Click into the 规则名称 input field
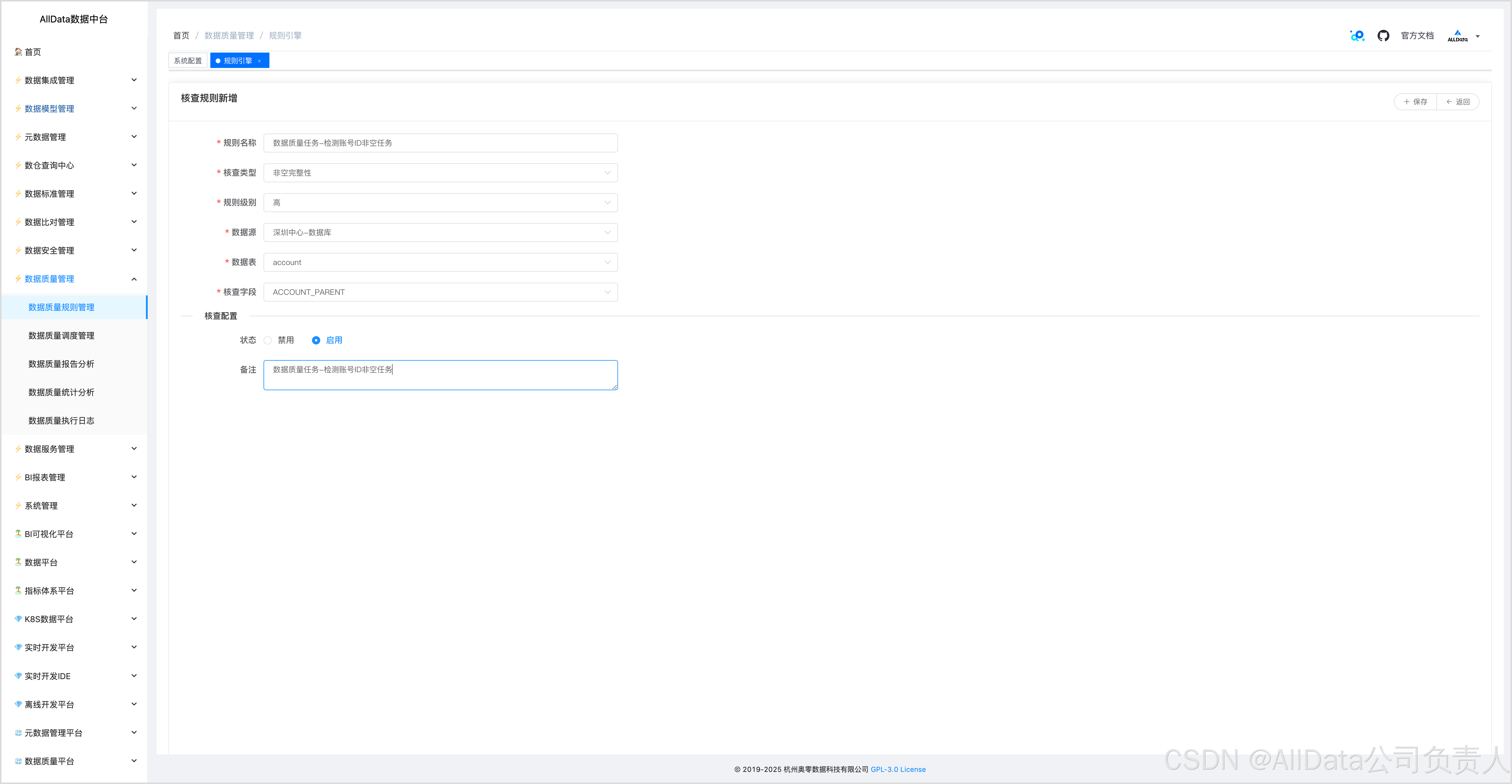This screenshot has height=784, width=1512. 440,143
